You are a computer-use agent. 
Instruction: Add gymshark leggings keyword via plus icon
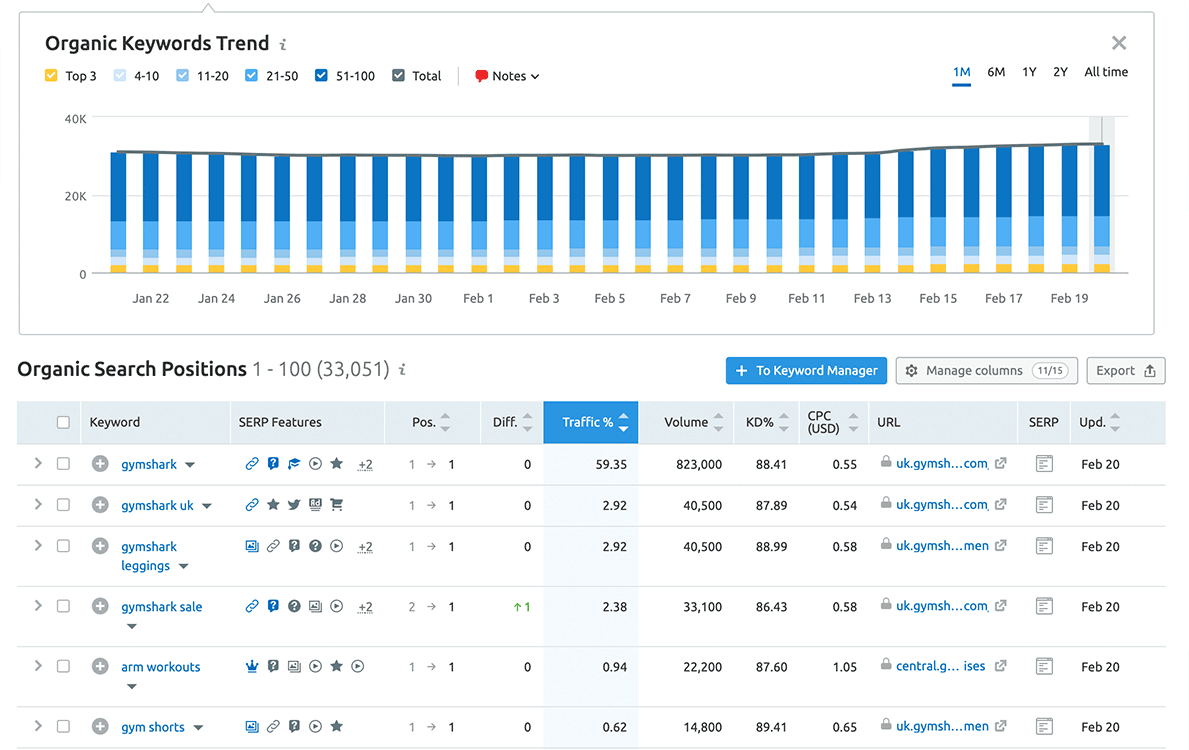click(100, 545)
